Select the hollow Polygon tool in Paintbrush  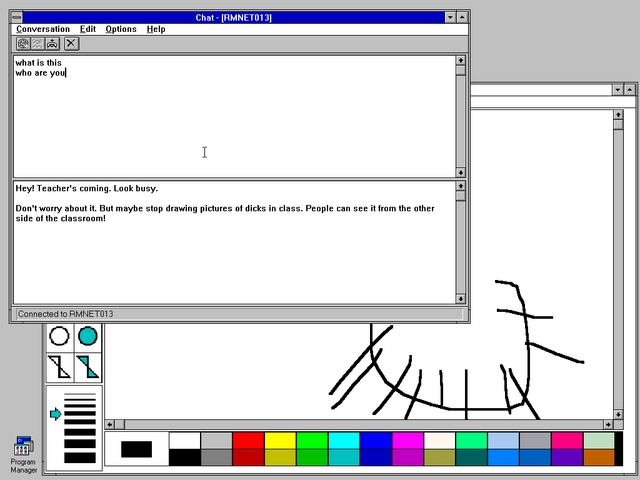pos(60,367)
